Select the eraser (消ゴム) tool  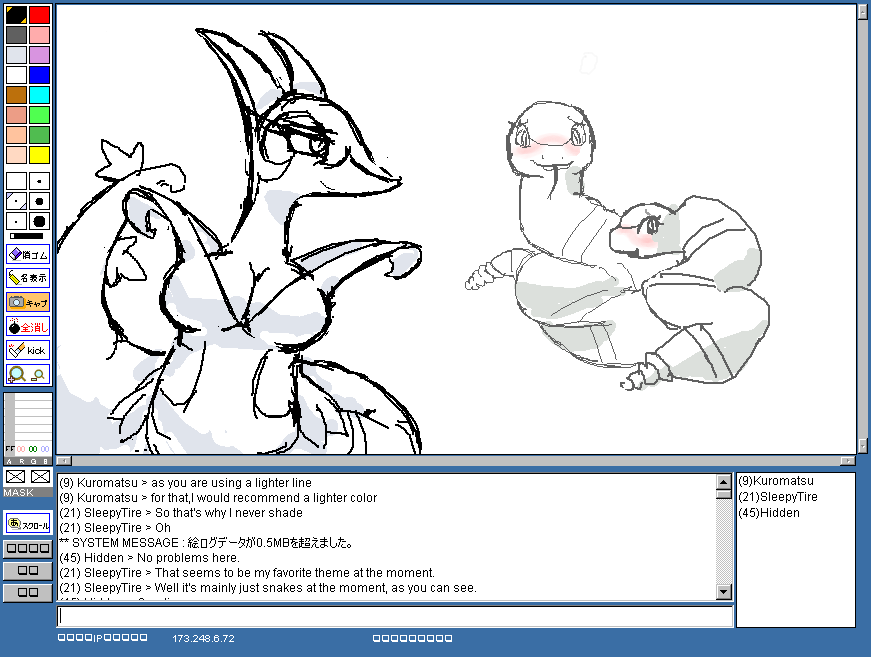coord(28,254)
